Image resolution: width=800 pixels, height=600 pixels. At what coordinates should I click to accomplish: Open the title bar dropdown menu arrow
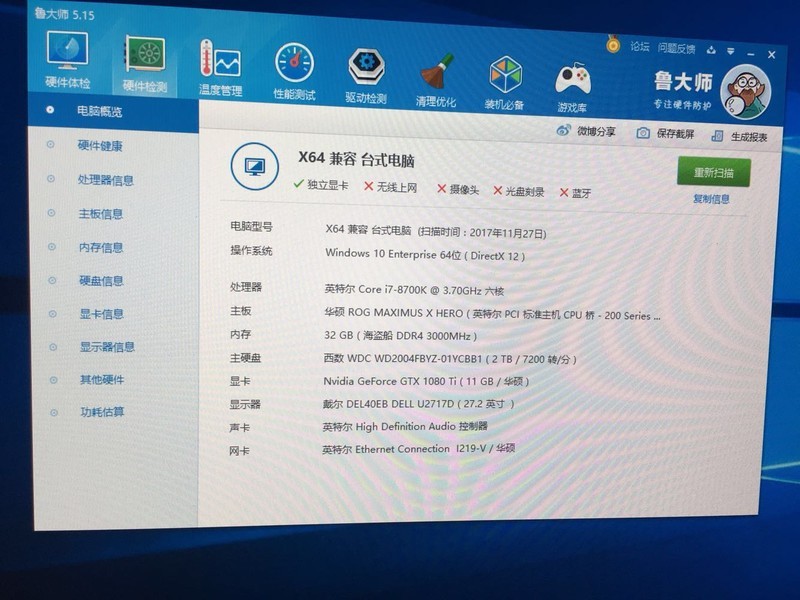coord(731,51)
